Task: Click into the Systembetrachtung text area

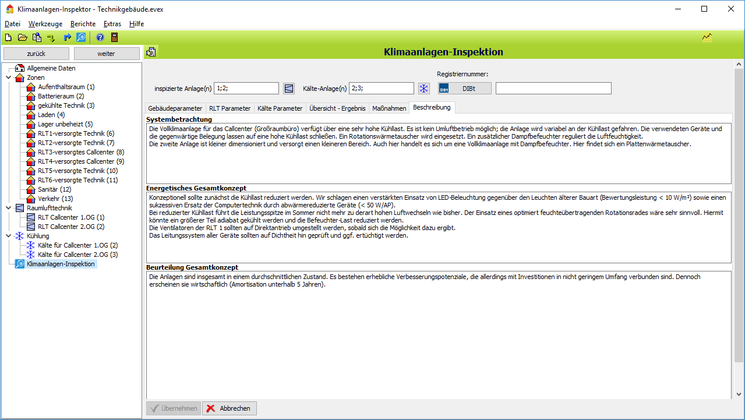Action: [439, 153]
